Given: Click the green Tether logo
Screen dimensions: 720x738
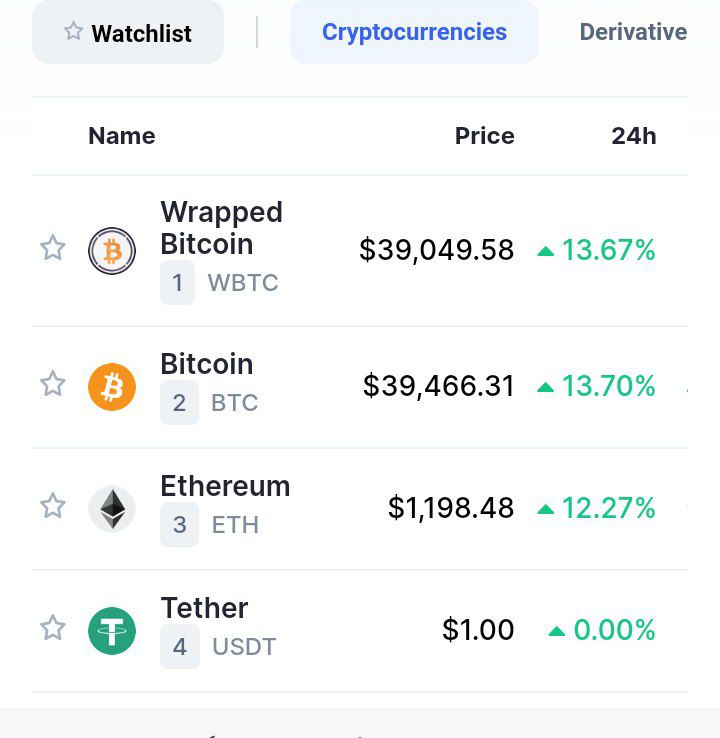Looking at the screenshot, I should (112, 631).
